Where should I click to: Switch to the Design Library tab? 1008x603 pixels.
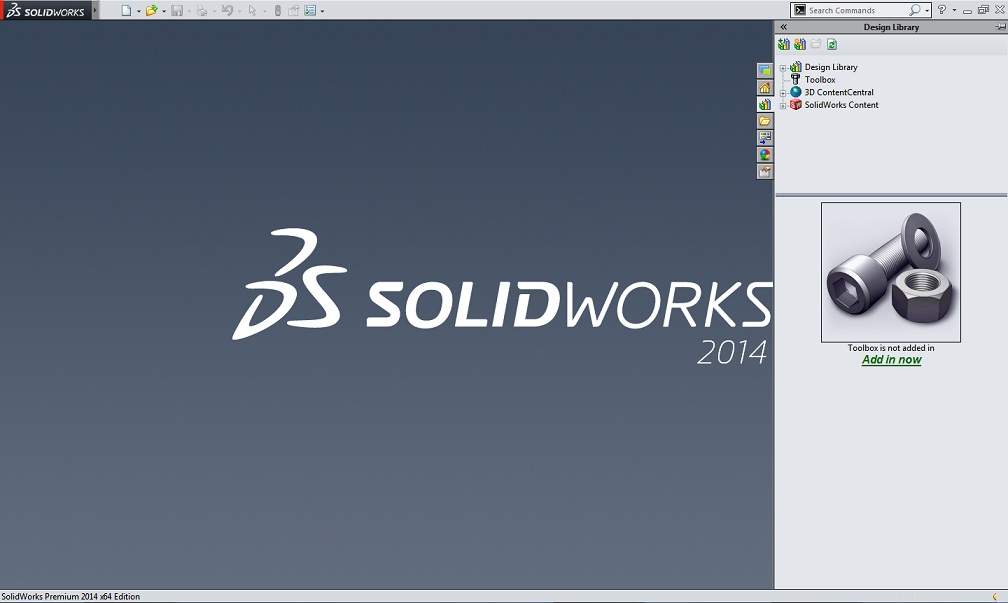[764, 104]
